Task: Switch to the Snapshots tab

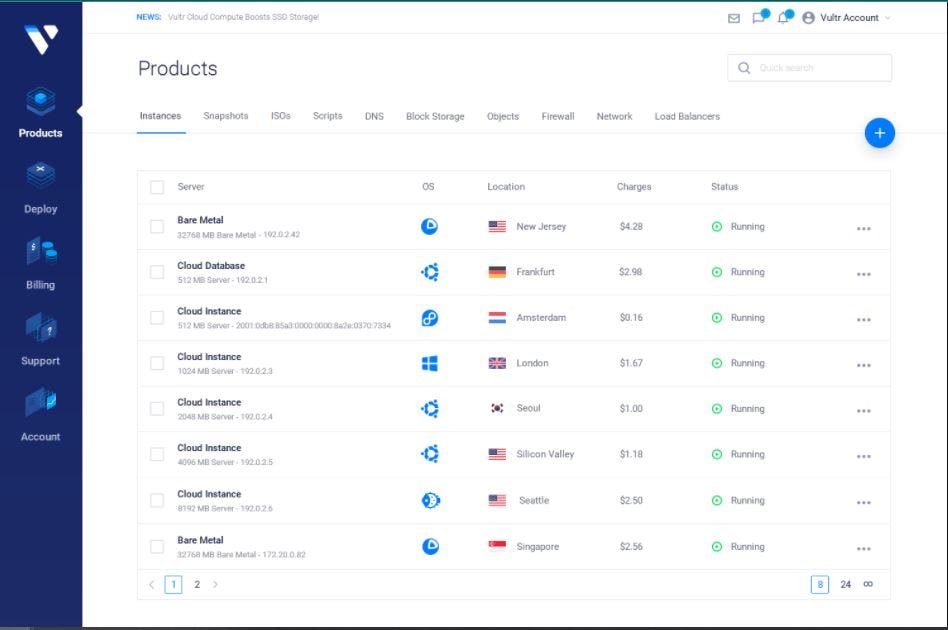Action: click(x=225, y=116)
